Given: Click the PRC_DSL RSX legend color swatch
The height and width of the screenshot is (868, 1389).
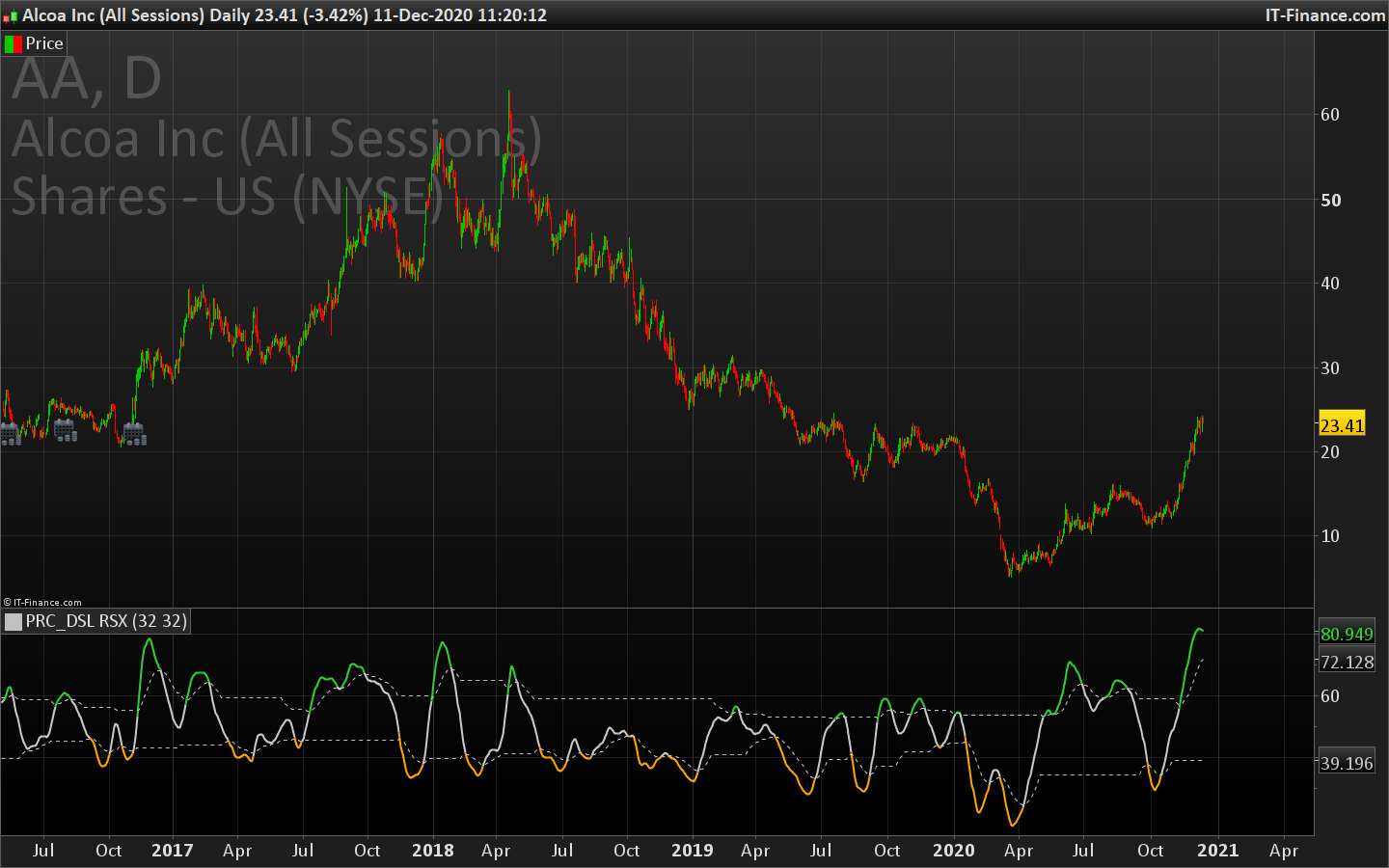Looking at the screenshot, I should click(14, 621).
